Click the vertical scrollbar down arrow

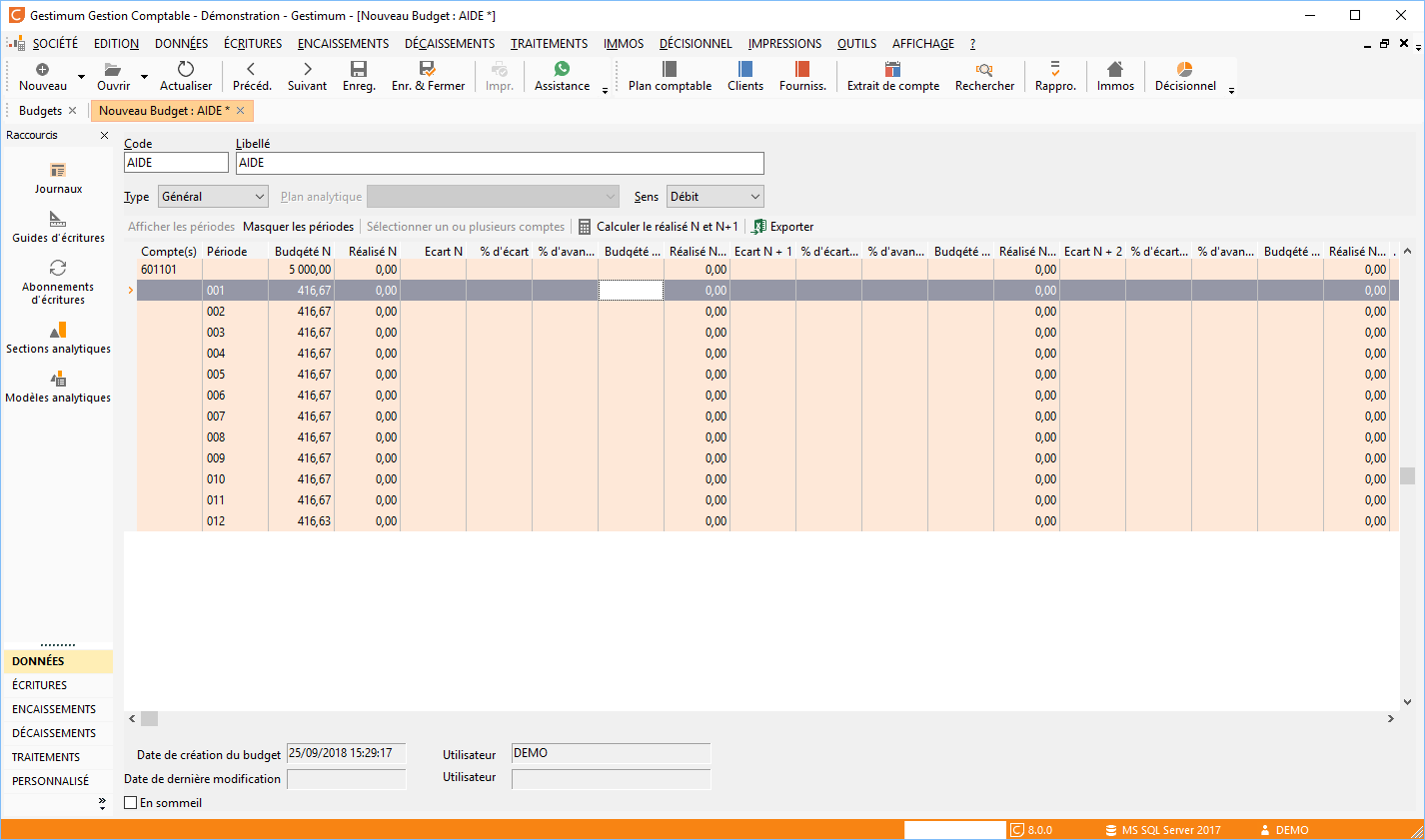(1407, 702)
